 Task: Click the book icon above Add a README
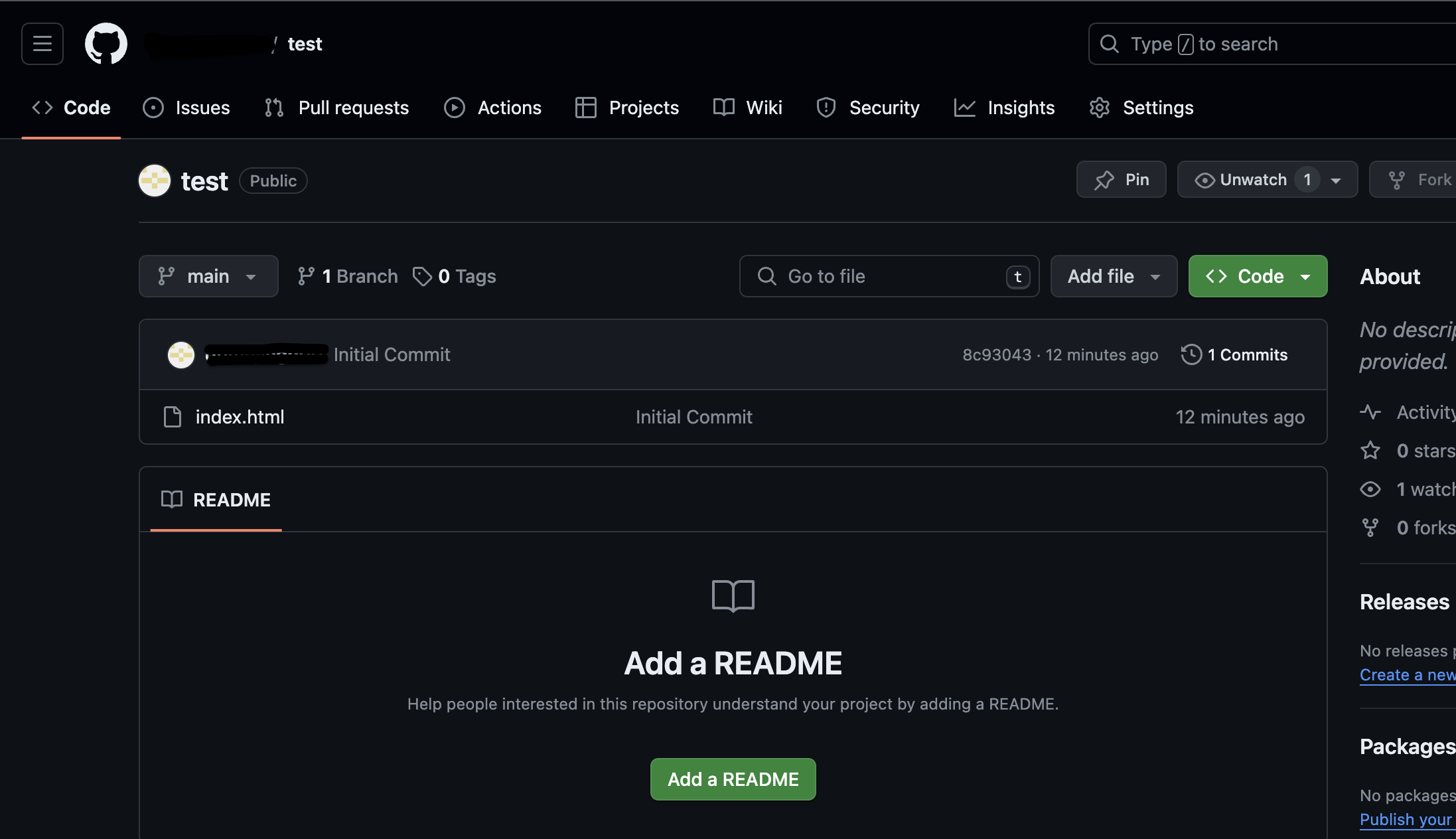point(733,595)
